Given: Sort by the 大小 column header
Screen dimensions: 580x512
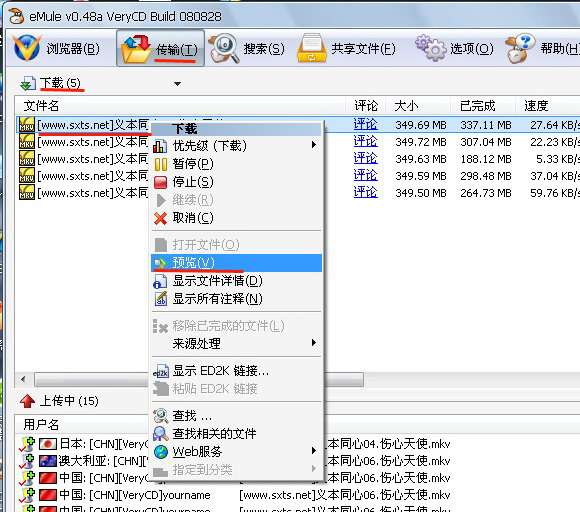Looking at the screenshot, I should pyautogui.click(x=406, y=106).
